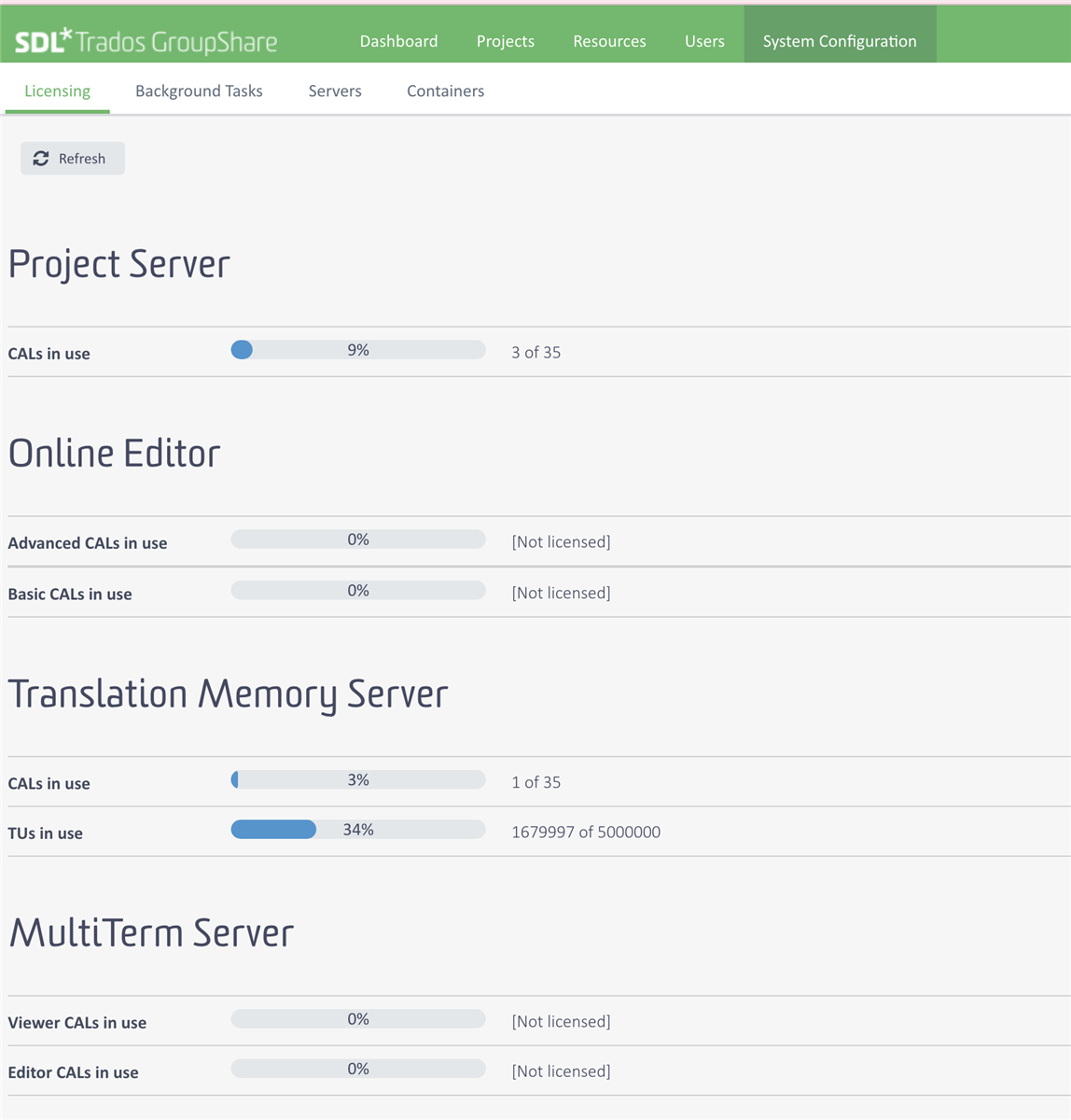Go to the Projects section
1071x1120 pixels.
coord(505,41)
